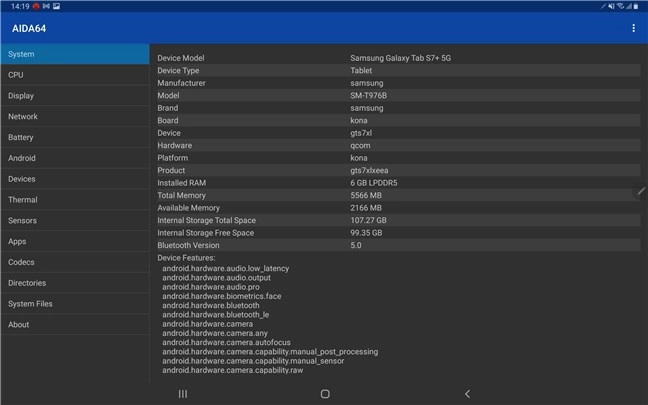The height and width of the screenshot is (405, 648).
Task: Click the Manufacturer row label
Action: click(181, 83)
